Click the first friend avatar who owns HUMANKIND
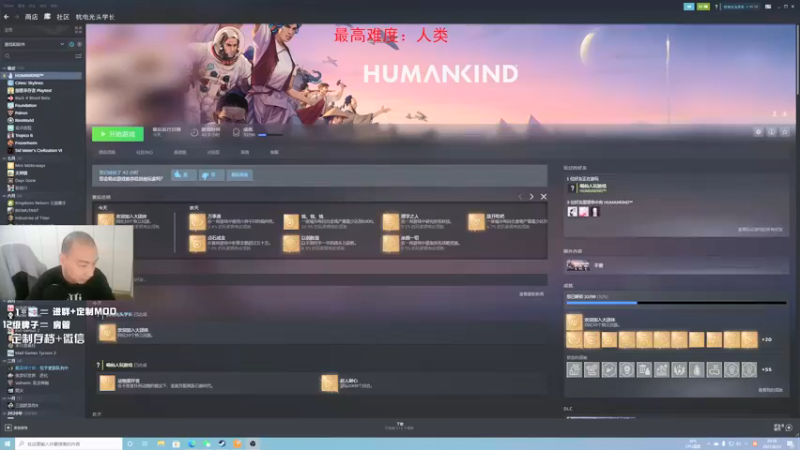 [x=572, y=212]
